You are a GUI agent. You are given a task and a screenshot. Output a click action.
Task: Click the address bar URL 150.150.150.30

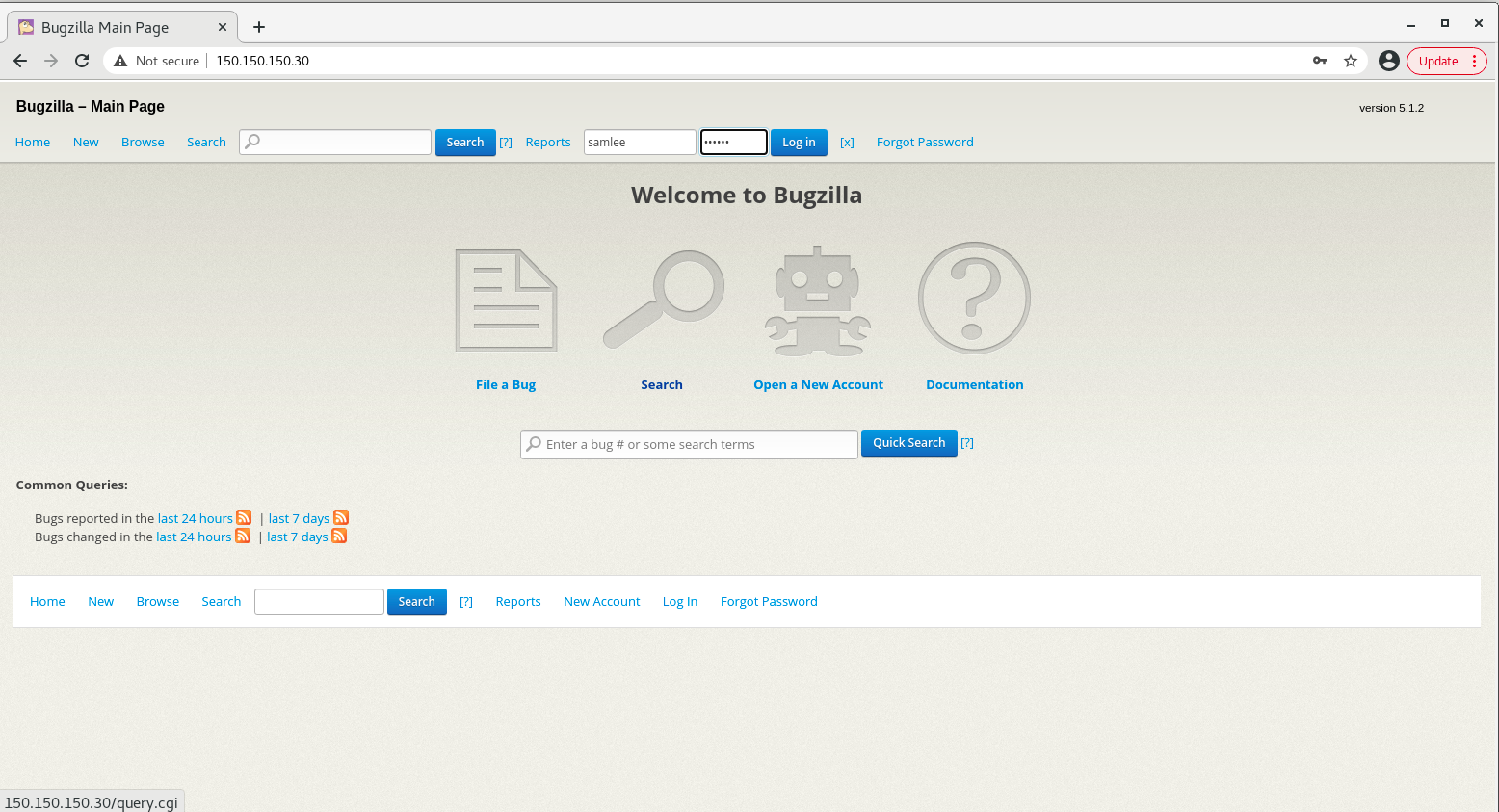(x=262, y=61)
